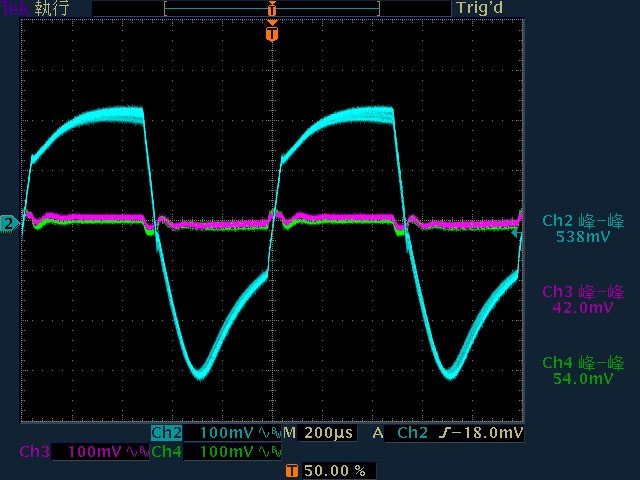The image size is (640, 480).
Task: Click the channel 2 ground reference marker
Action: [9, 223]
